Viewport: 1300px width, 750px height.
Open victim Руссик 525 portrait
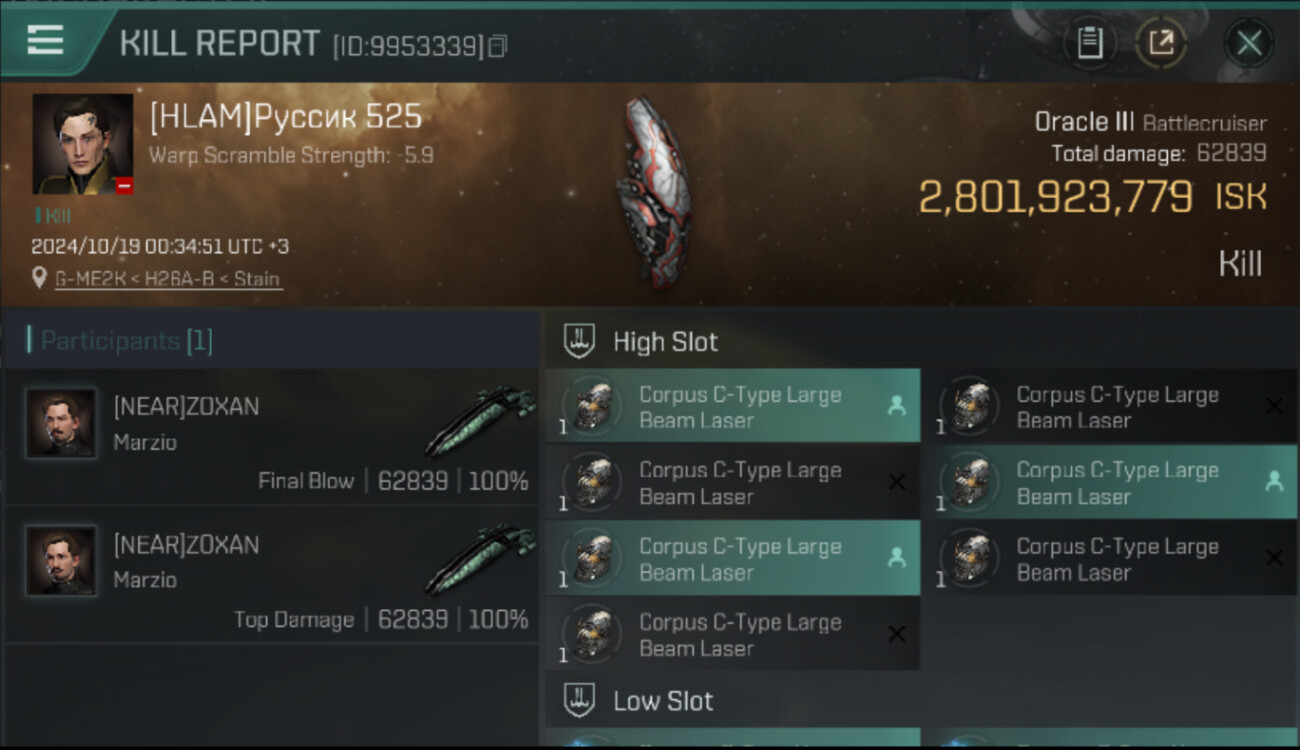pyautogui.click(x=82, y=143)
